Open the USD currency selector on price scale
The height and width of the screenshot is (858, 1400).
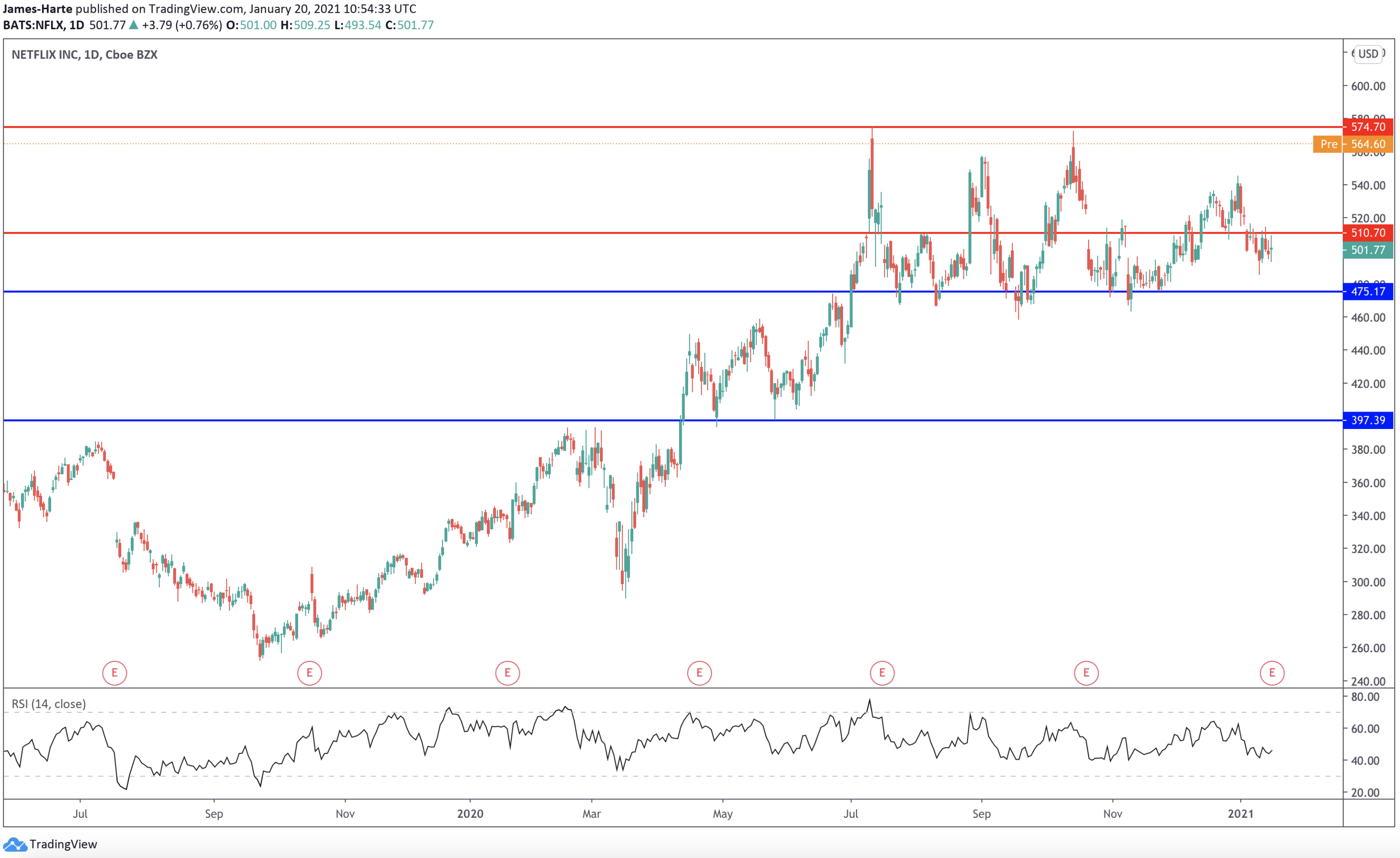[1369, 54]
